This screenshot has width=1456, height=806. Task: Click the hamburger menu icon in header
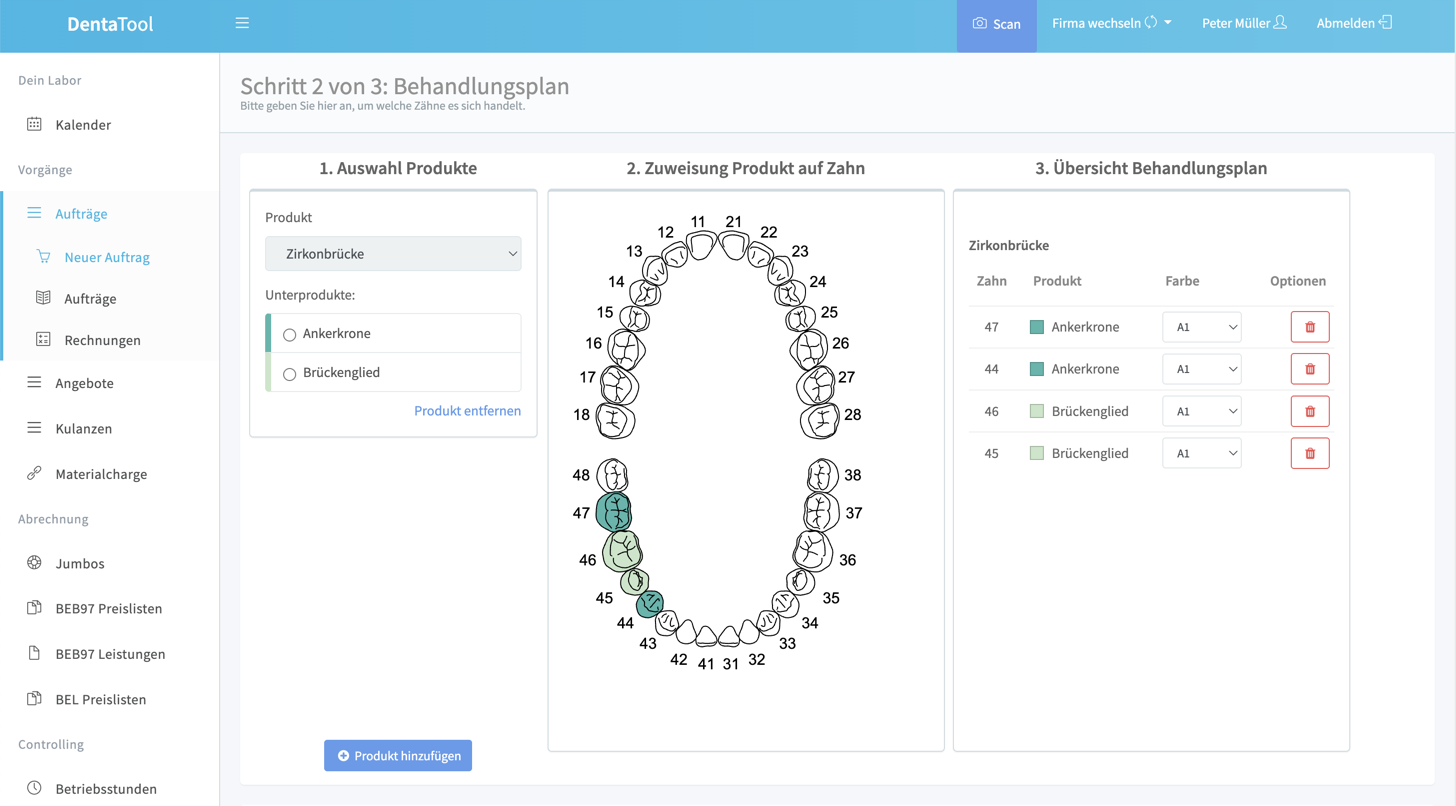pos(242,23)
